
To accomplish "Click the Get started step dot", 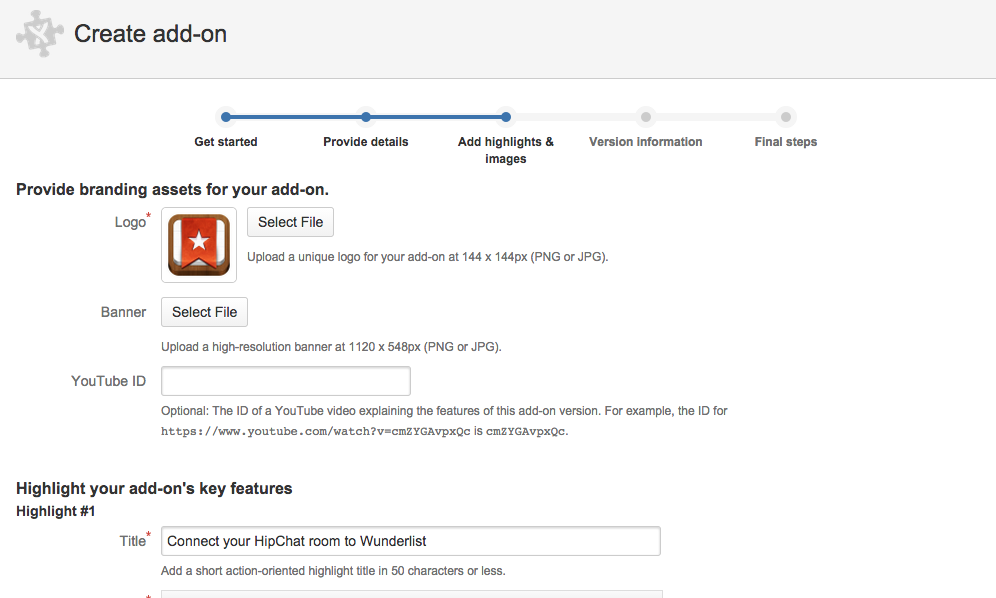I will pos(226,117).
